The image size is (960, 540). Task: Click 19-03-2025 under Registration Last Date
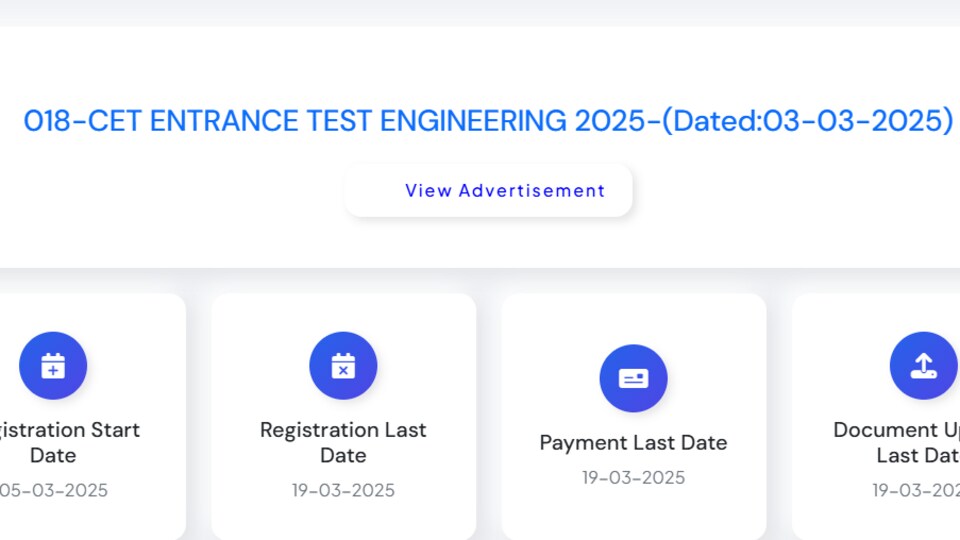(343, 490)
